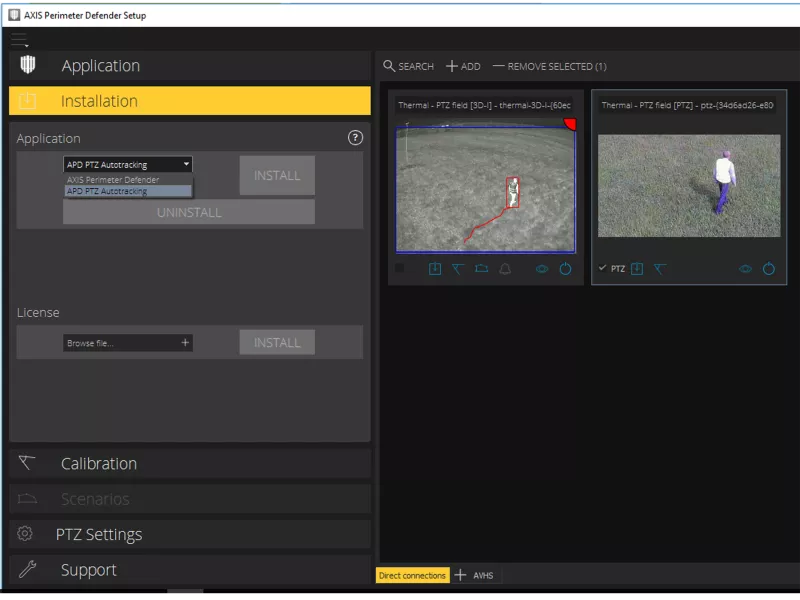Click scenarios icon under 3D-I thermal camera

(x=481, y=269)
